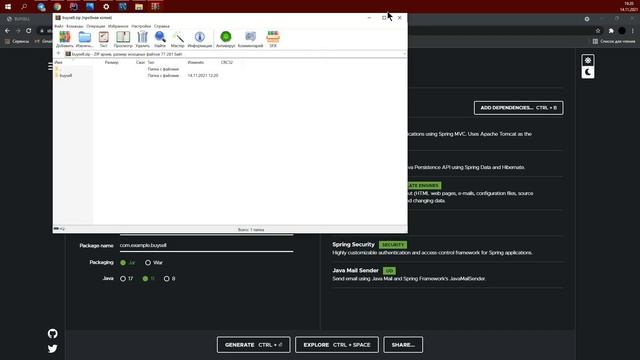
Task: Open Chrome reading list button
Action: [x=614, y=41]
